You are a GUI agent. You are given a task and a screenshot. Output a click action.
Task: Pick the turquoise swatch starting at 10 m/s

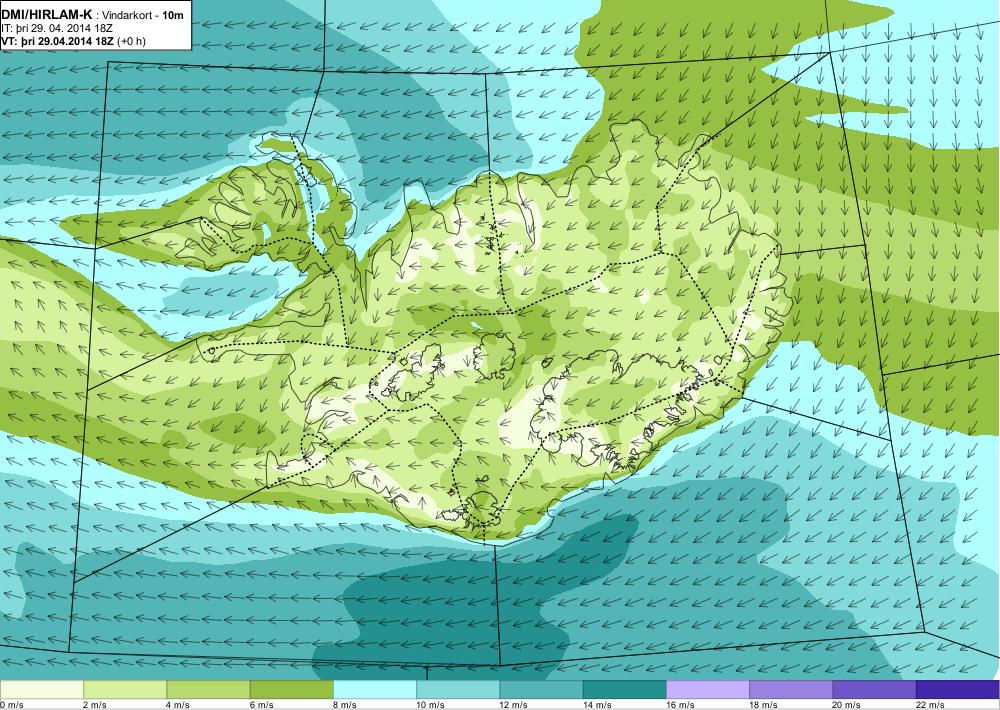tap(458, 690)
